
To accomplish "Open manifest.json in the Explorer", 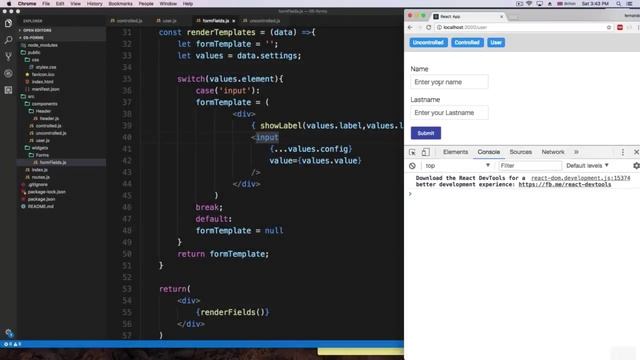I will click(45, 89).
